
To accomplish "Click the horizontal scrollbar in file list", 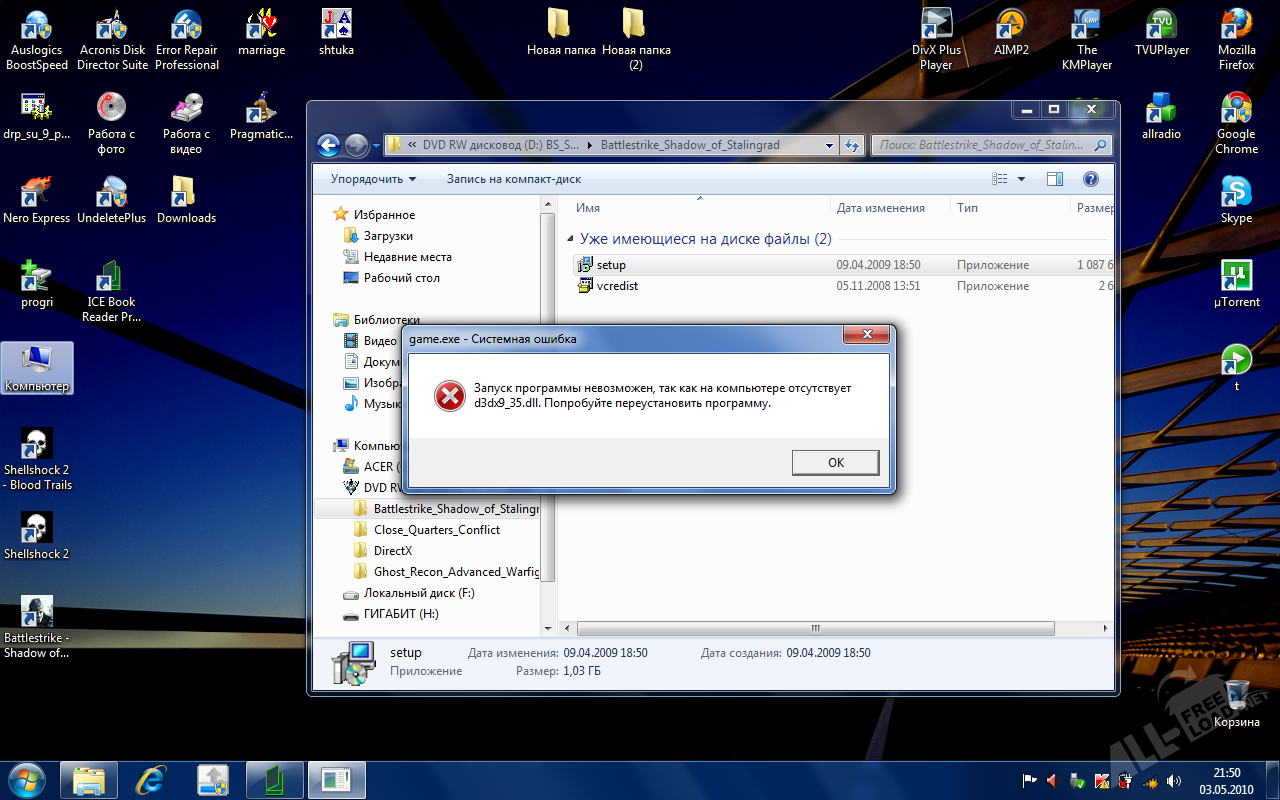I will [811, 629].
